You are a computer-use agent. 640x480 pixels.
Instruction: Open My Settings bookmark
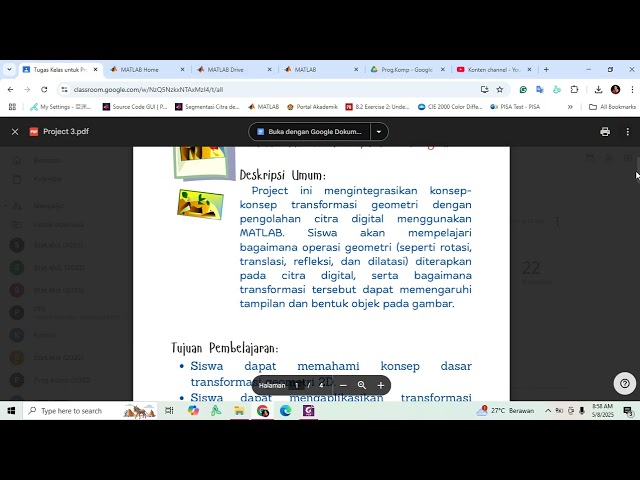point(61,107)
